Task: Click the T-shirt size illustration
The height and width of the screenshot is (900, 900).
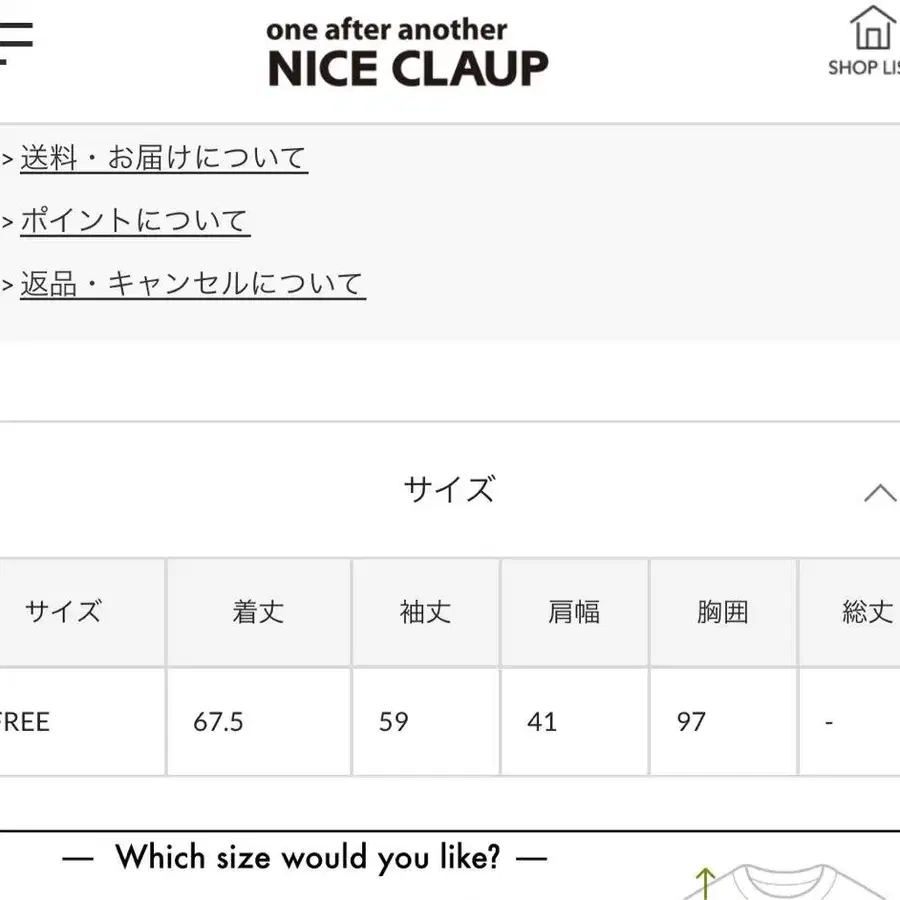Action: 790,882
